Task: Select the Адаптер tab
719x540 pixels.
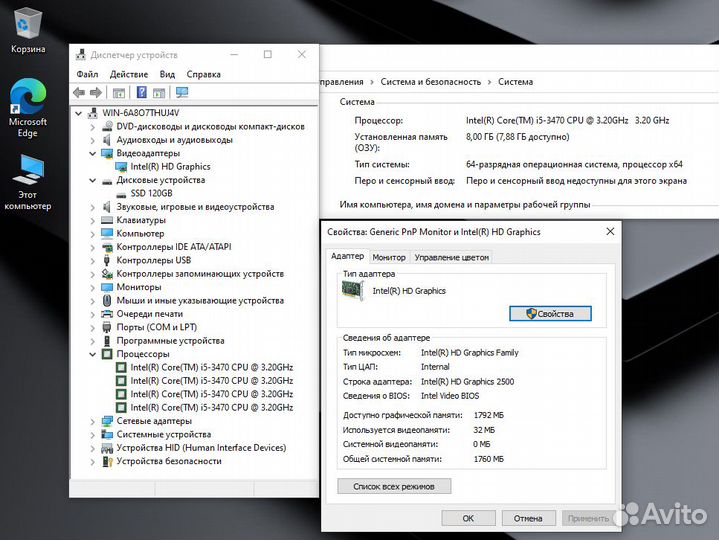Action: pyautogui.click(x=347, y=256)
